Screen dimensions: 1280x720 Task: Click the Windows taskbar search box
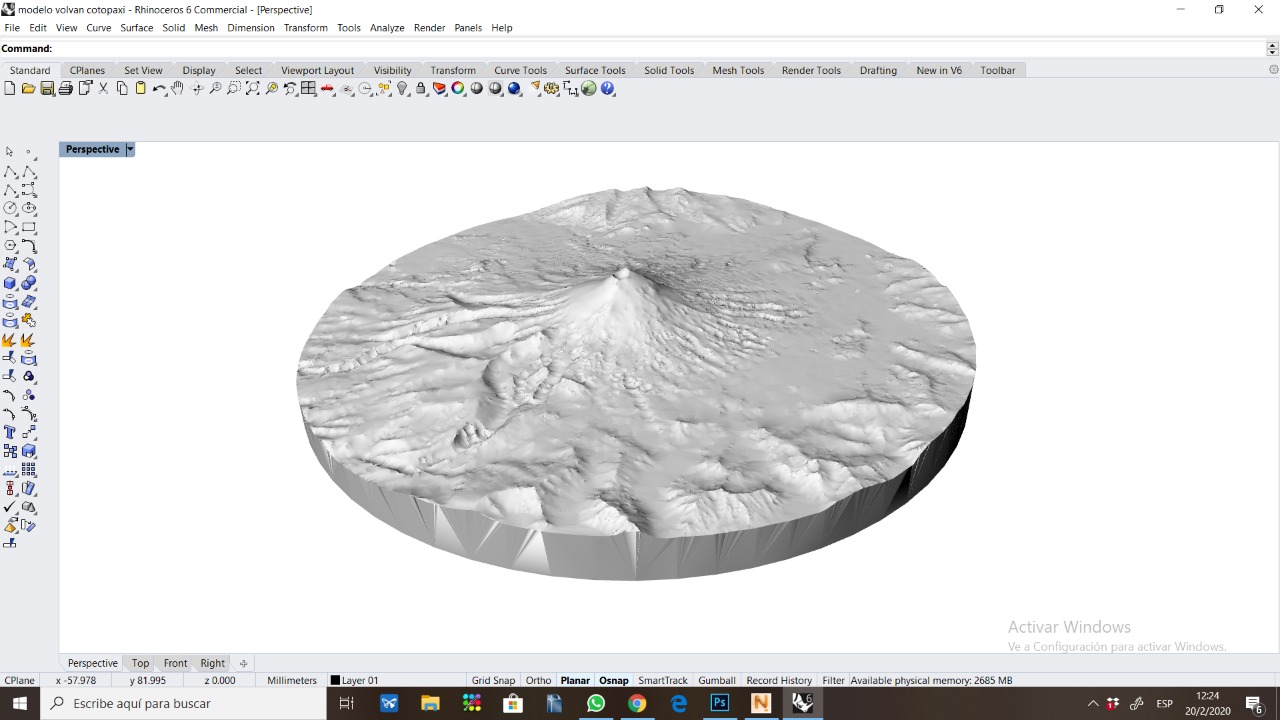pos(184,704)
